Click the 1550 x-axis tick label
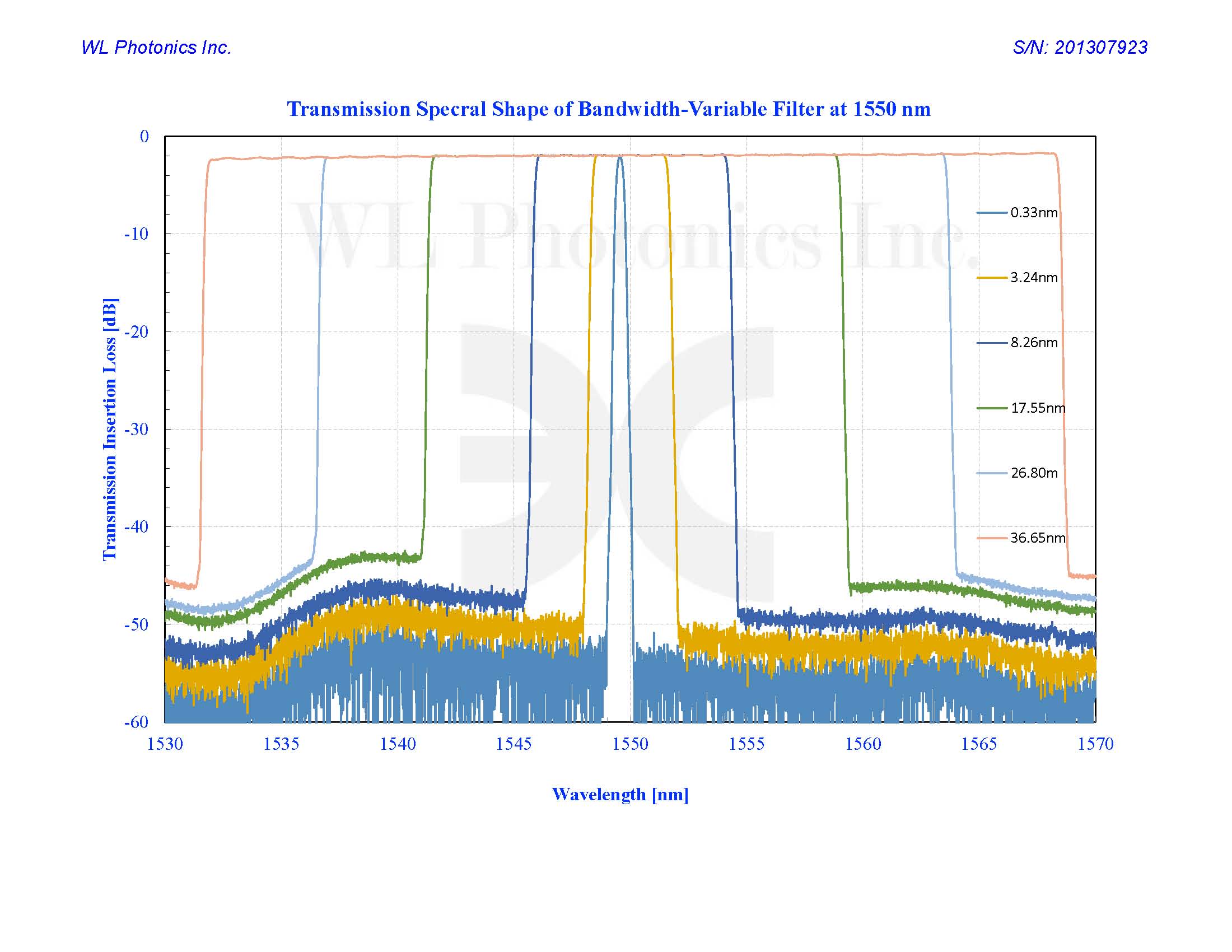Image resolution: width=1232 pixels, height=952 pixels. tap(630, 744)
